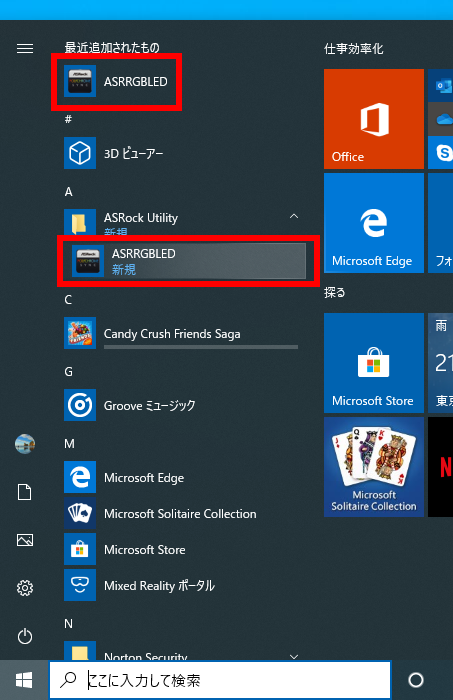Open ASRRGBLED under recently added
The image size is (453, 700).
pos(116,81)
